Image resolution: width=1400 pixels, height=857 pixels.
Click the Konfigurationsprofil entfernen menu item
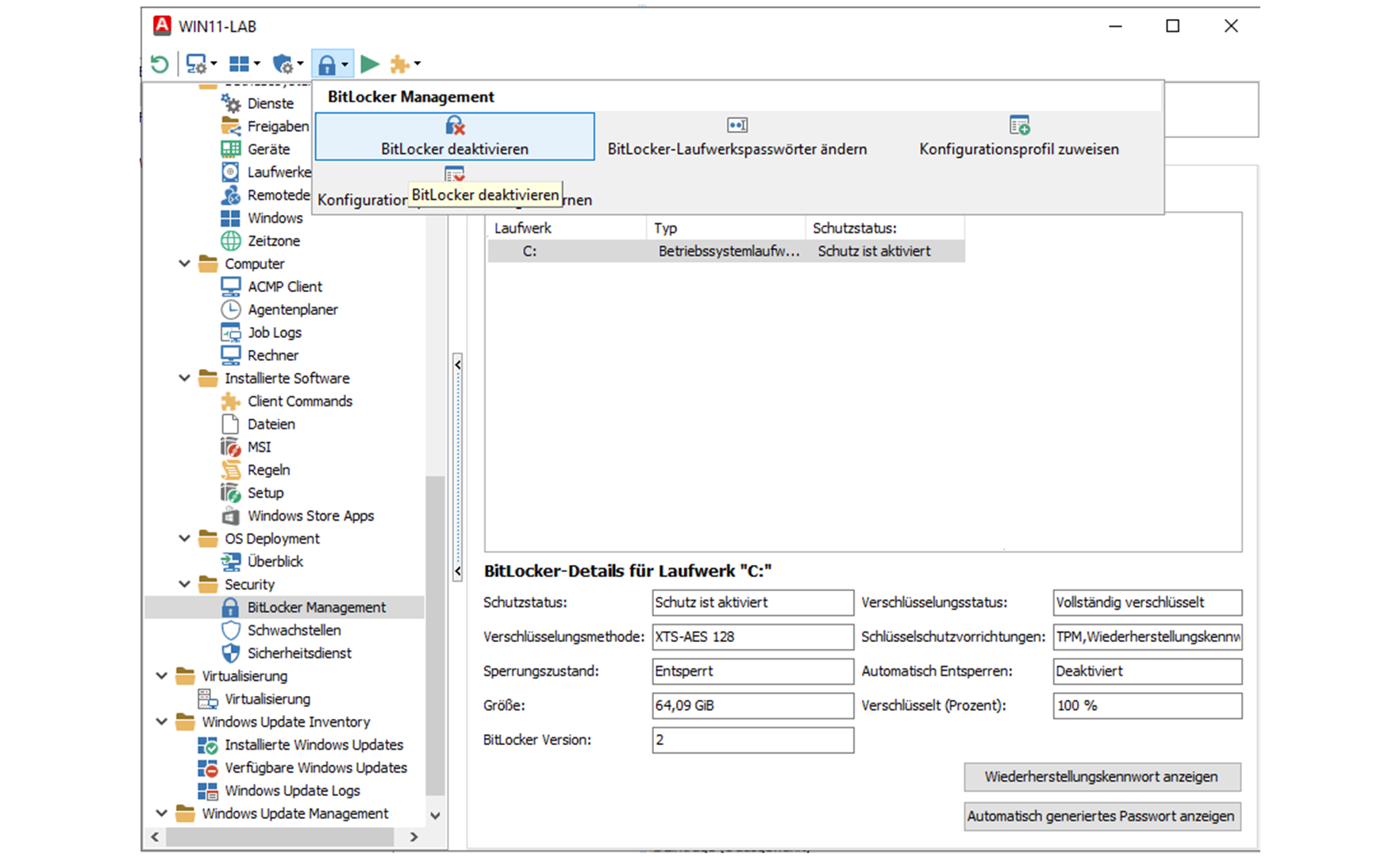tap(455, 187)
